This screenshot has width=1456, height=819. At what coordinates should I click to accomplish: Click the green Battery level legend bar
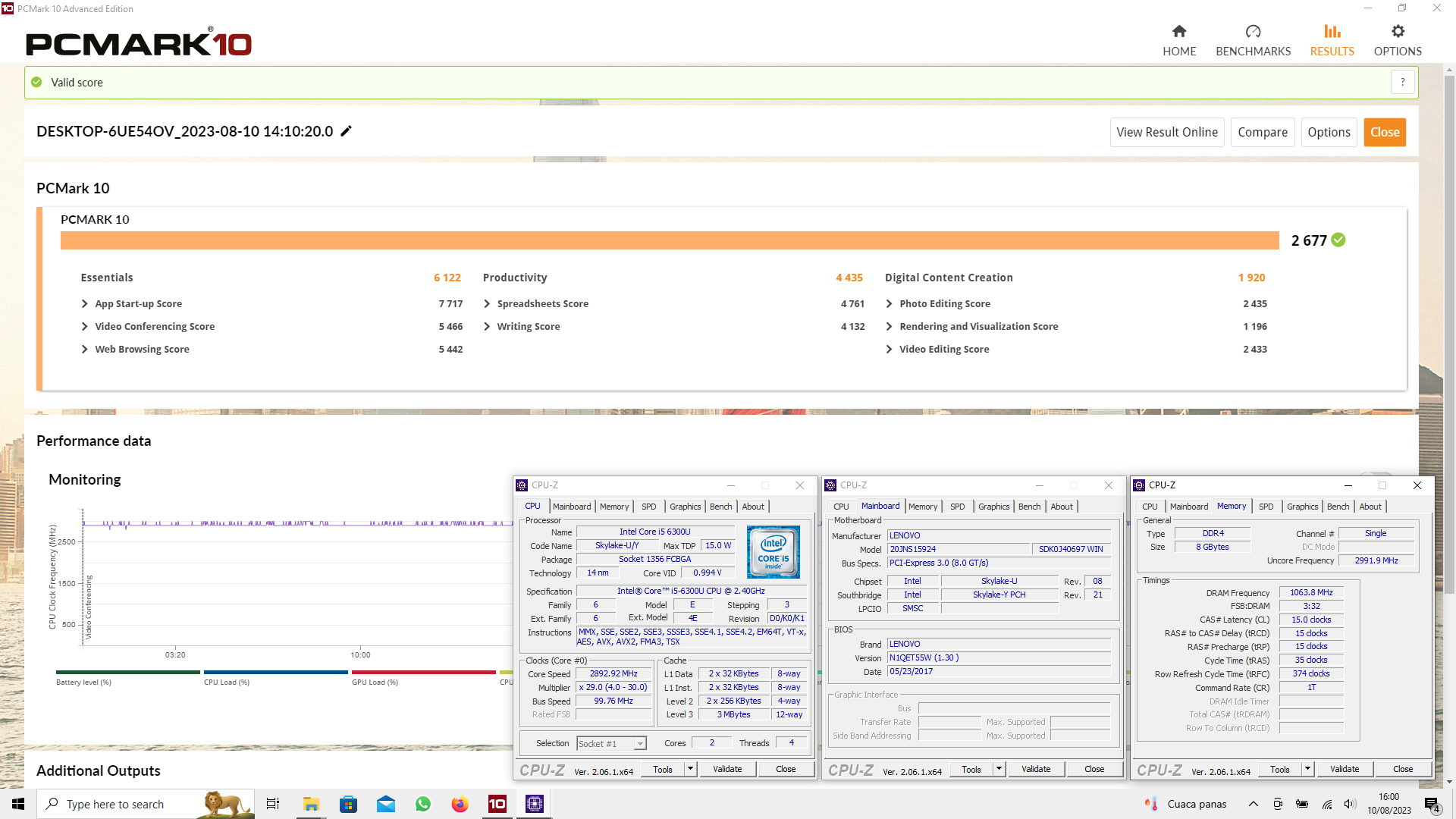point(127,672)
